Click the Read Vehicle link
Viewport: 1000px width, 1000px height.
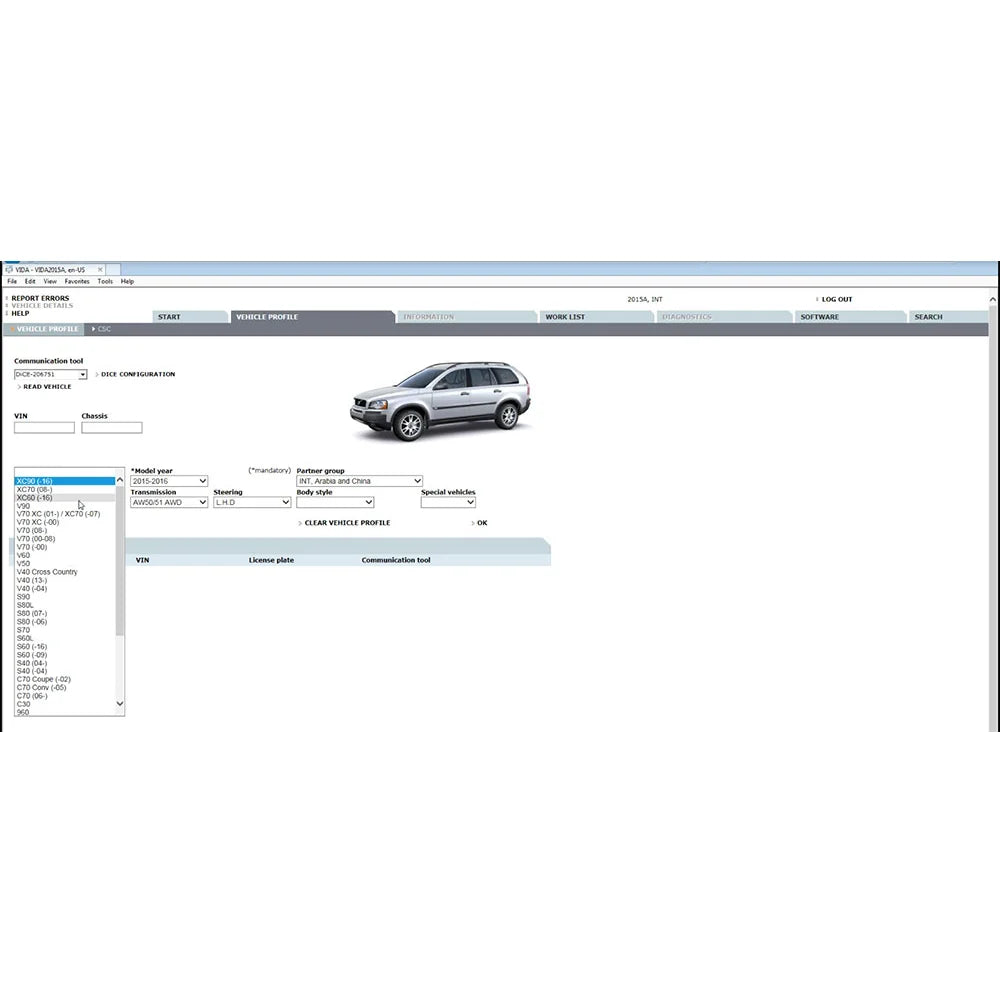pos(47,387)
